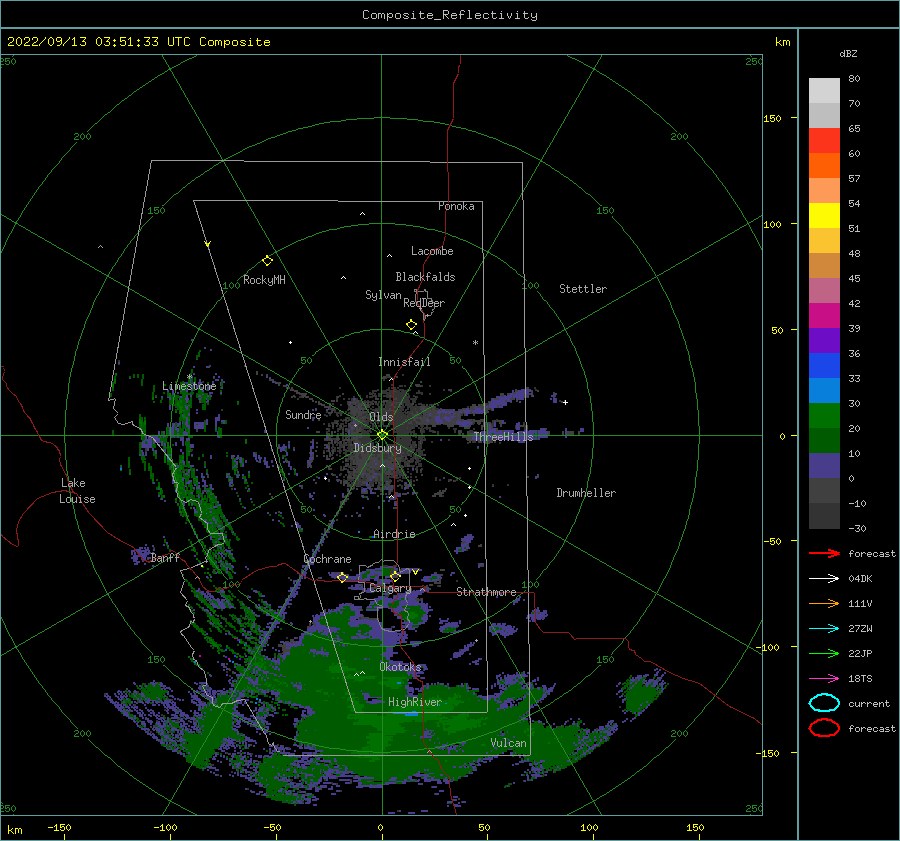Click the magenta 18TS arrow icon

tap(824, 679)
